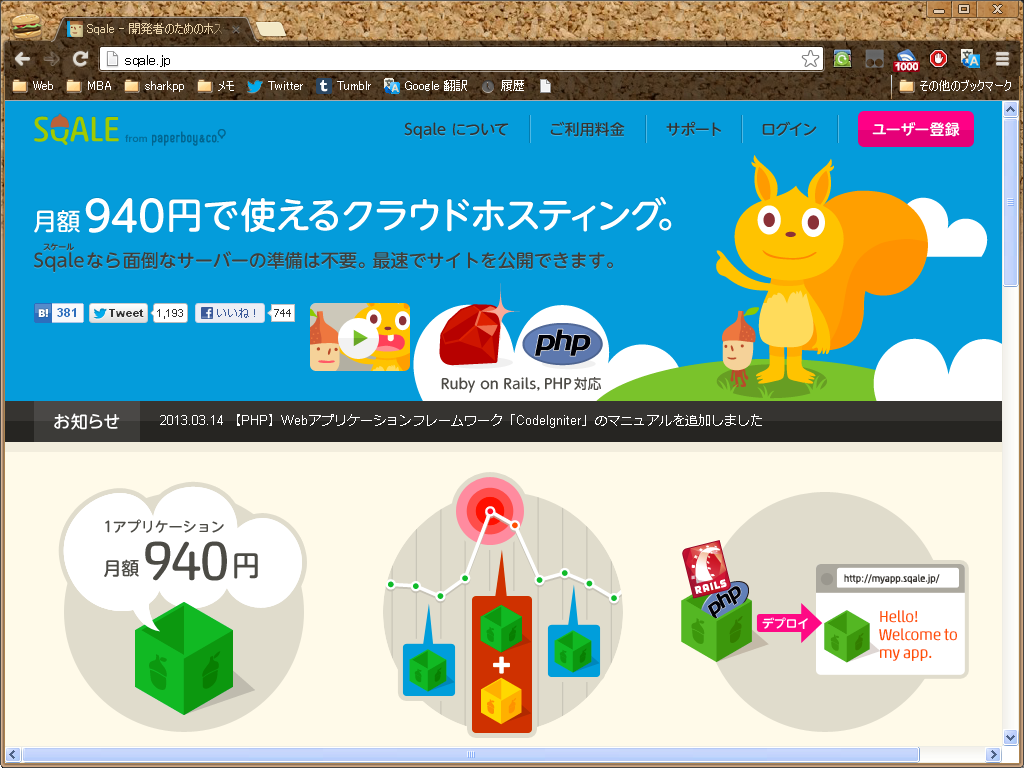Expand その他のブックマーク folder

point(955,86)
